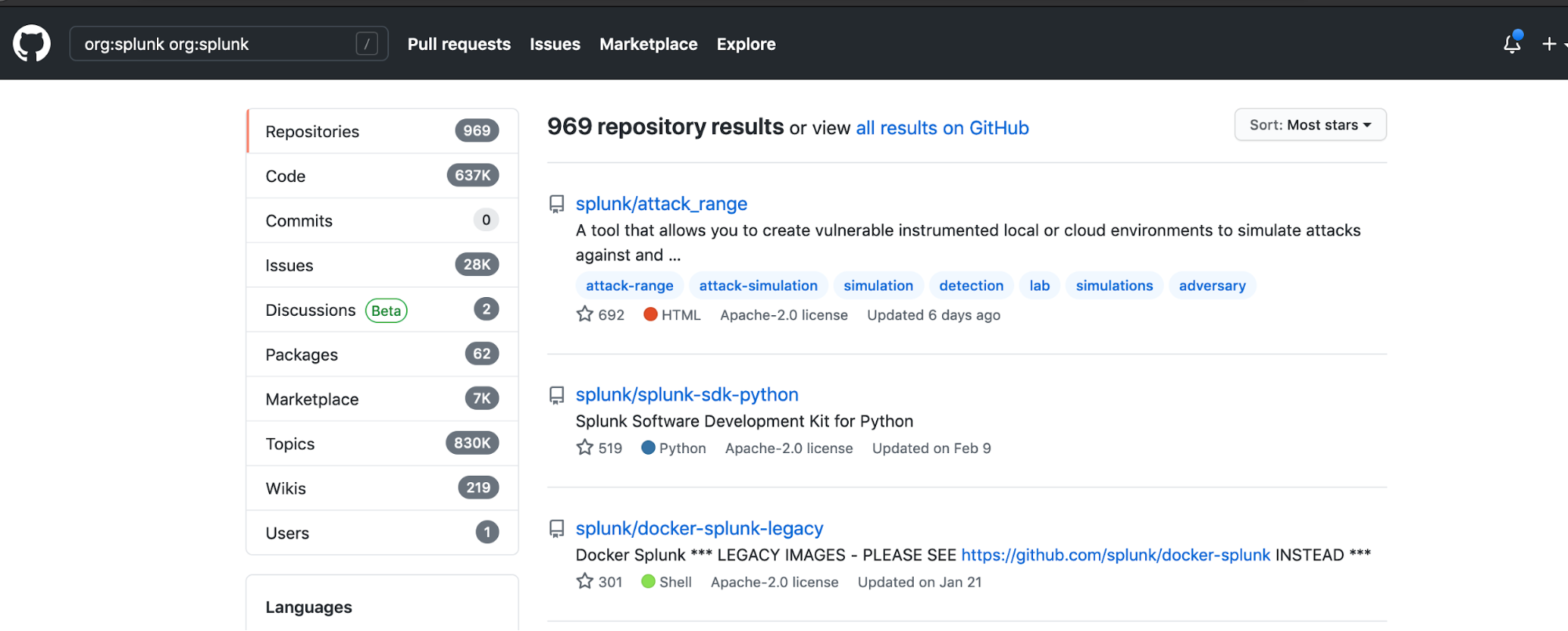Click the 'Languages' heading in sidebar

[308, 607]
